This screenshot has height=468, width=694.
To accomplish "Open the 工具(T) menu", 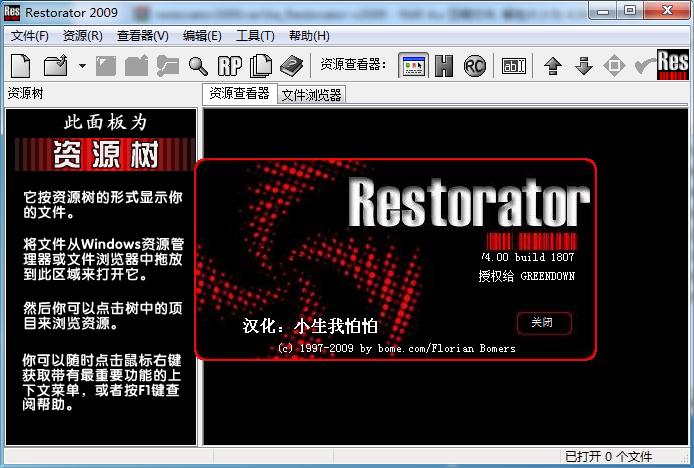I will click(x=255, y=35).
